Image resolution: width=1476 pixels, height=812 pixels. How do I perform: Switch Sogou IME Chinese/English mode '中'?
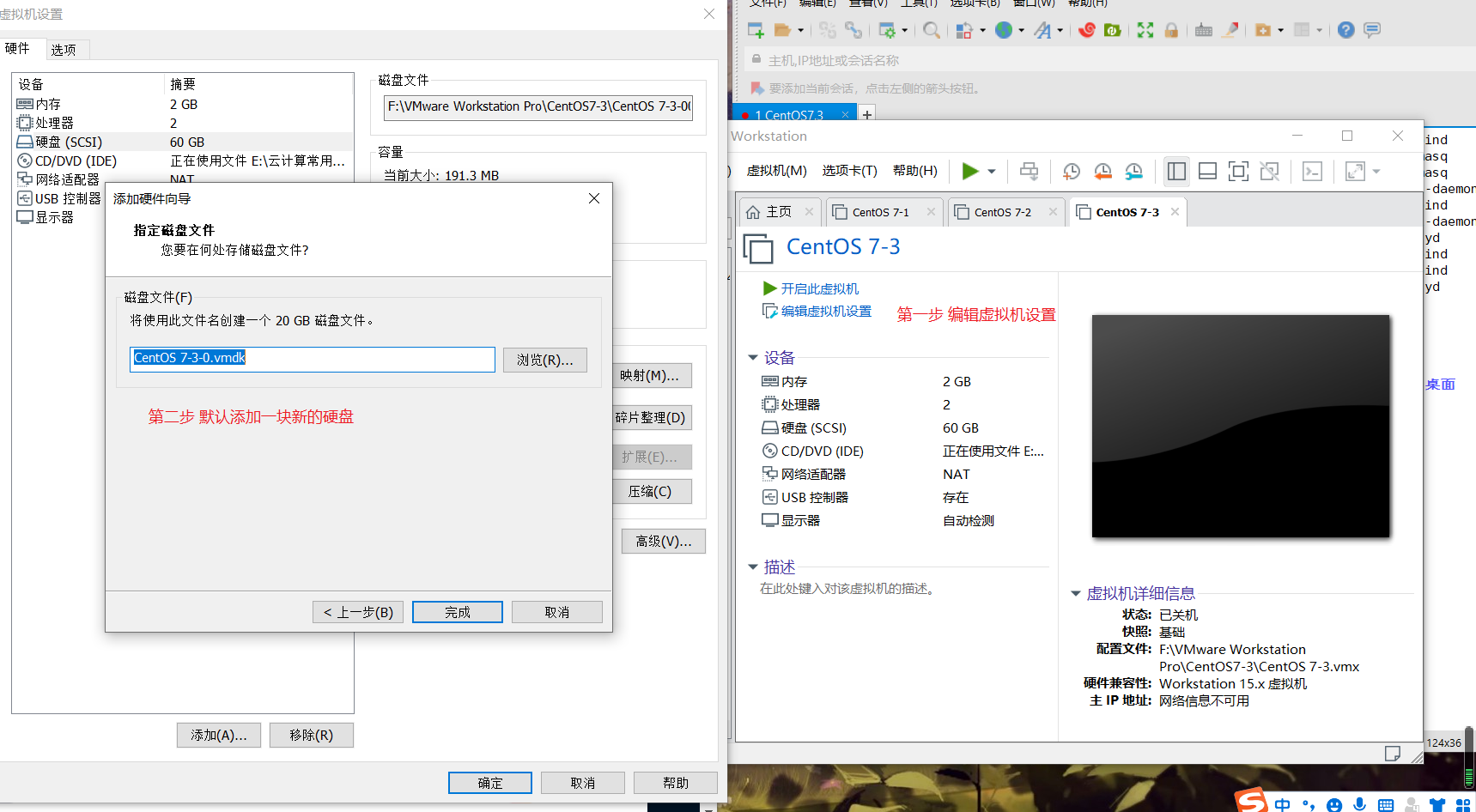(1283, 805)
